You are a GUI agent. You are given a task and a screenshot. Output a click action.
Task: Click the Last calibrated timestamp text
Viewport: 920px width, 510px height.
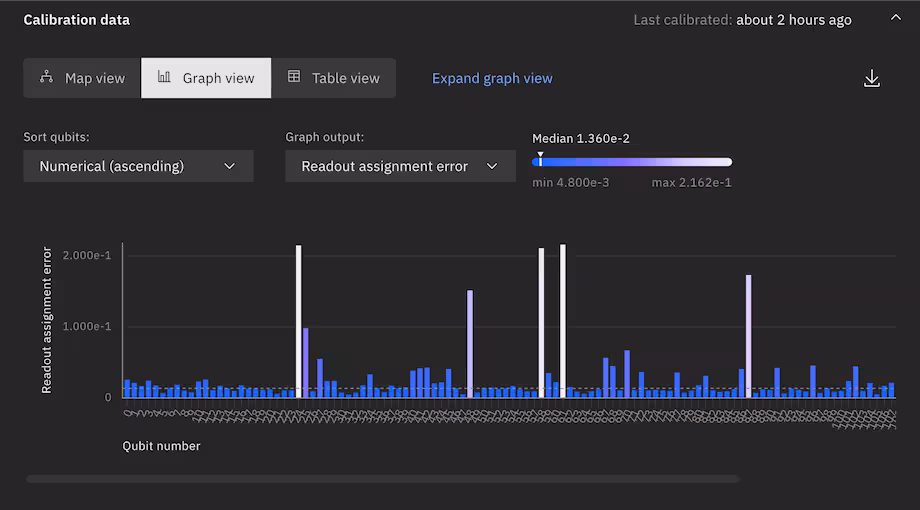click(x=742, y=20)
